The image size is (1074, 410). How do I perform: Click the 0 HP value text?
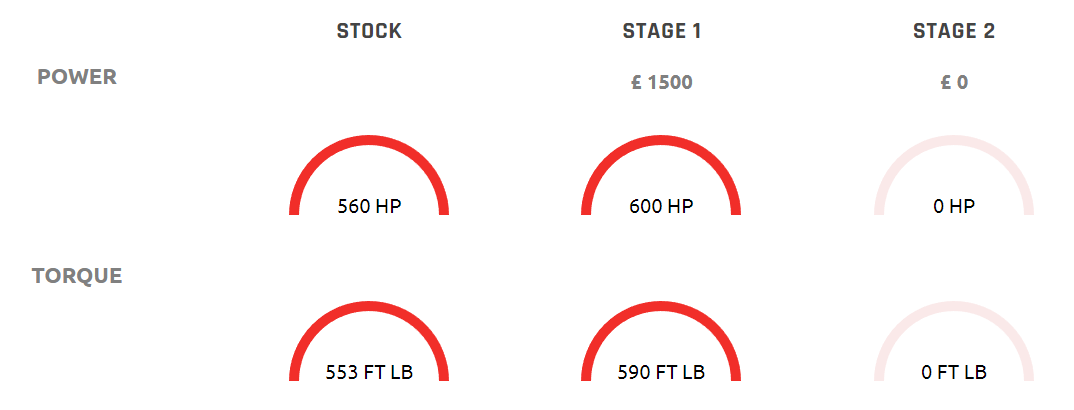[x=954, y=206]
